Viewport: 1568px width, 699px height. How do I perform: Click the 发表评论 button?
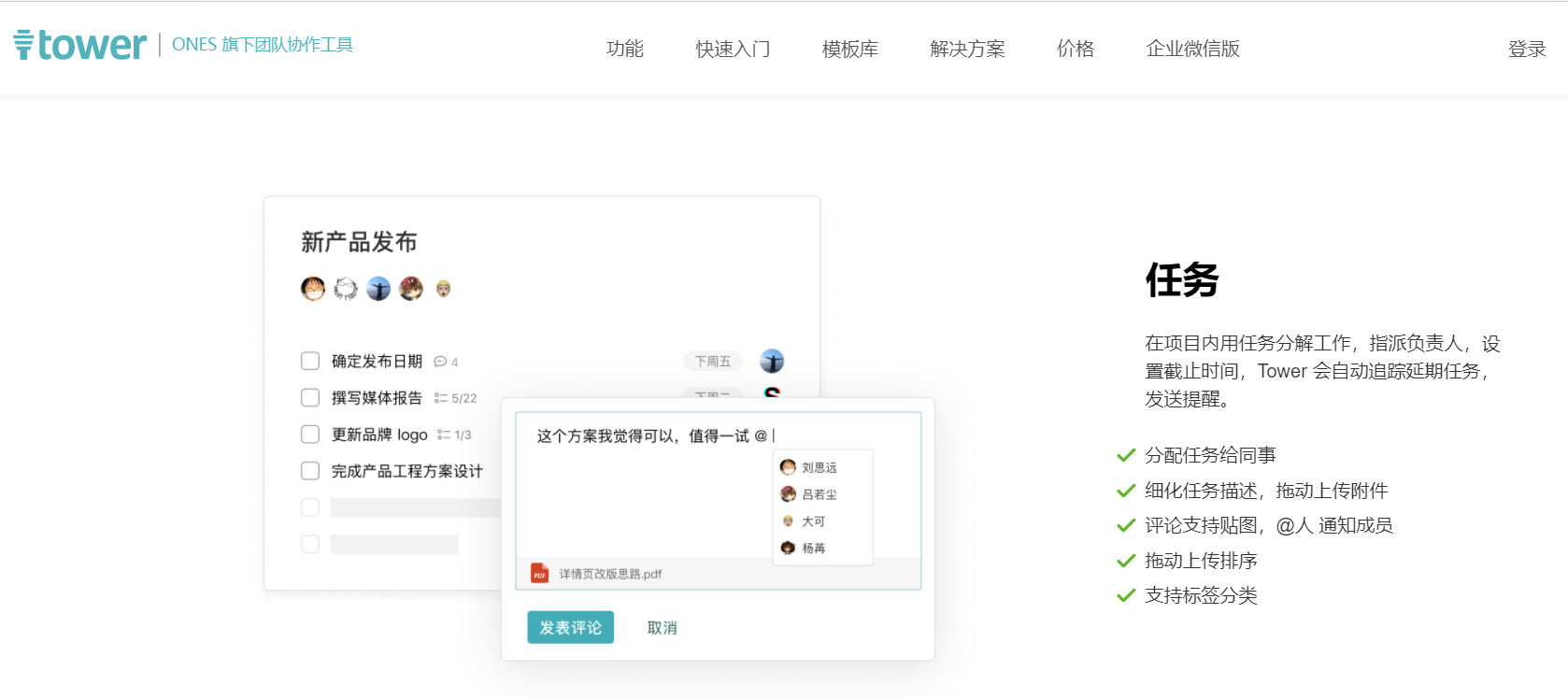tap(570, 627)
